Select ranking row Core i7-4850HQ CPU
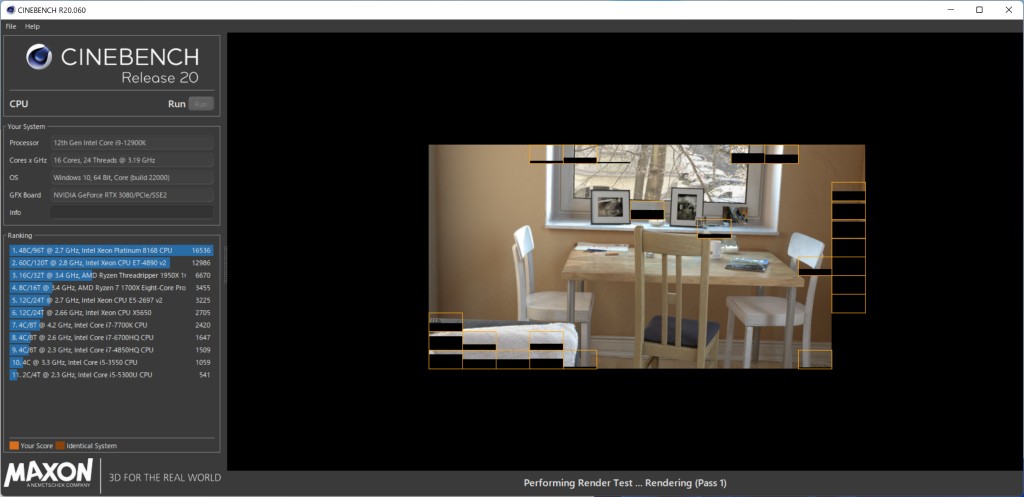1024x497 pixels. [x=111, y=350]
